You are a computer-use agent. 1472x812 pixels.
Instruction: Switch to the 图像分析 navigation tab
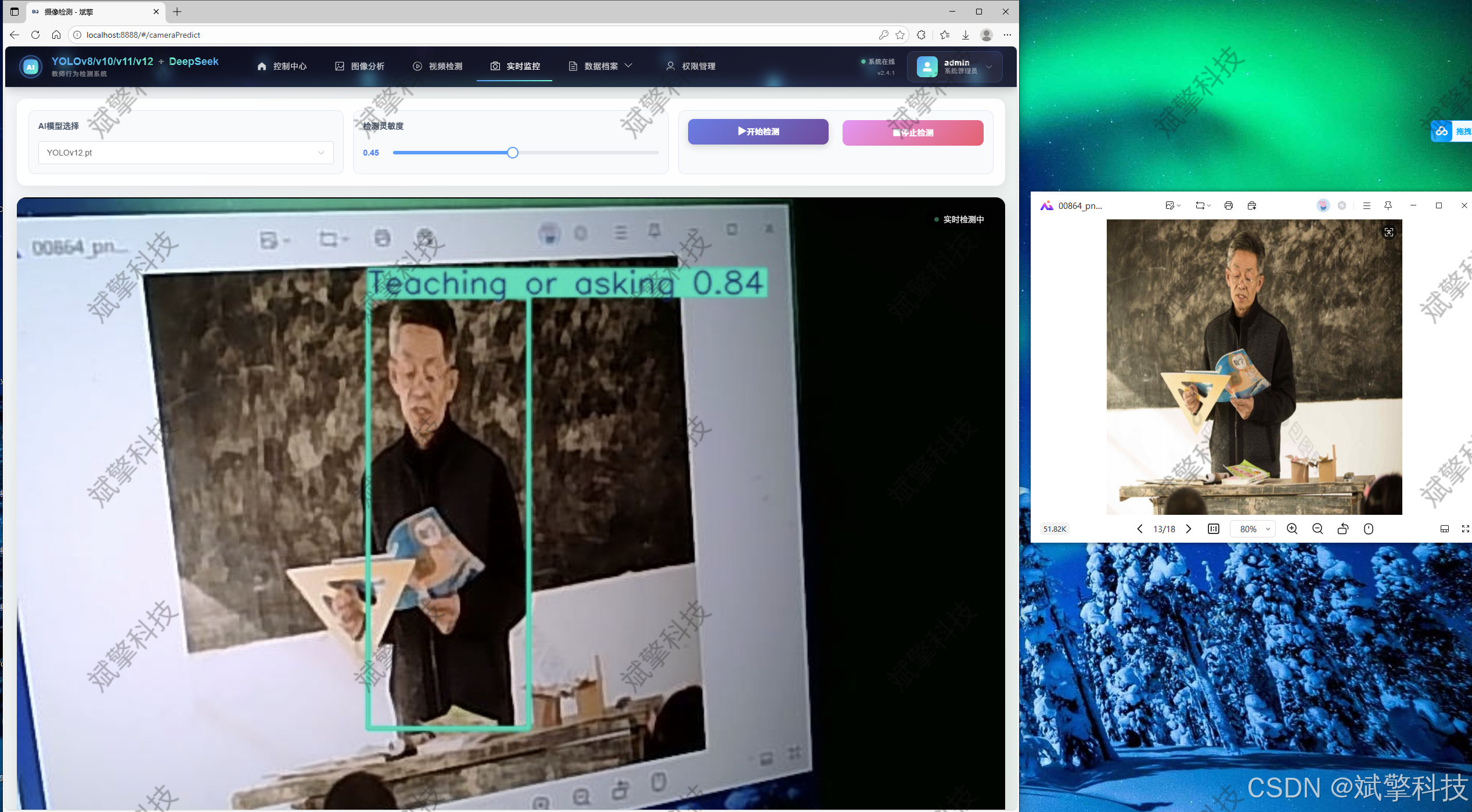click(x=360, y=66)
